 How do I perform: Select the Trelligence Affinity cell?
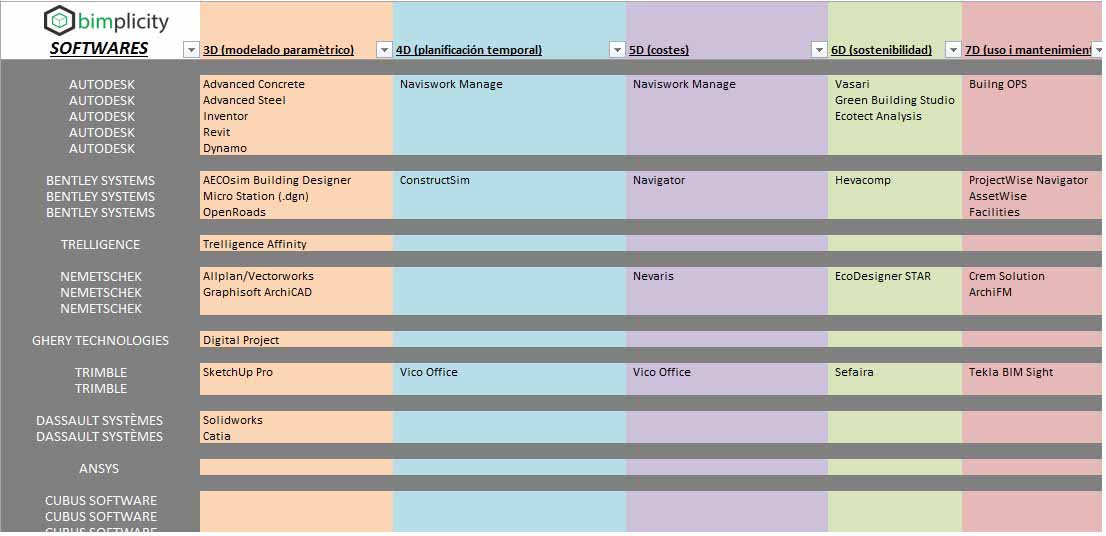(255, 244)
